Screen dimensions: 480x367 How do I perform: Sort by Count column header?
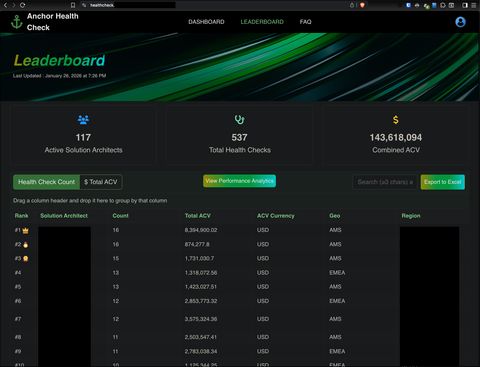120,216
